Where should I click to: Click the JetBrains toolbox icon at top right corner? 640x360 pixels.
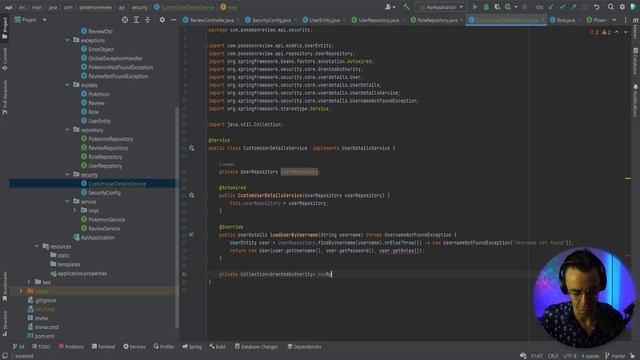(634, 7)
